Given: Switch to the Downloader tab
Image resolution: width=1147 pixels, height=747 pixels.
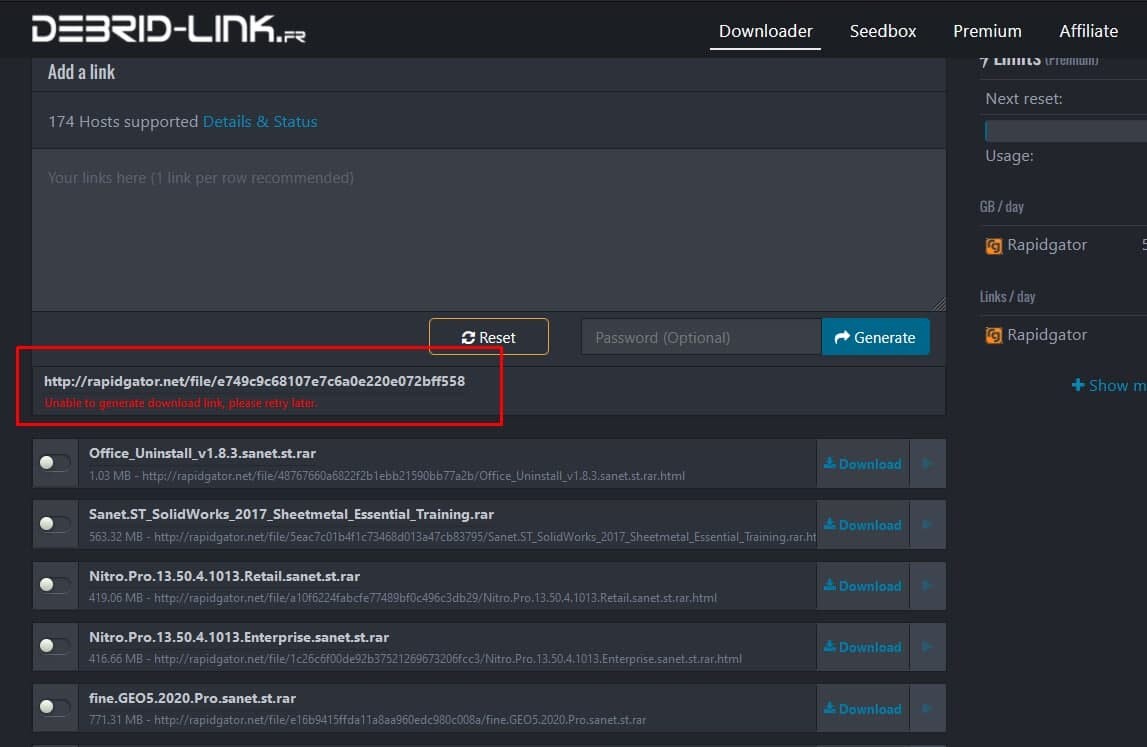Looking at the screenshot, I should pyautogui.click(x=765, y=31).
